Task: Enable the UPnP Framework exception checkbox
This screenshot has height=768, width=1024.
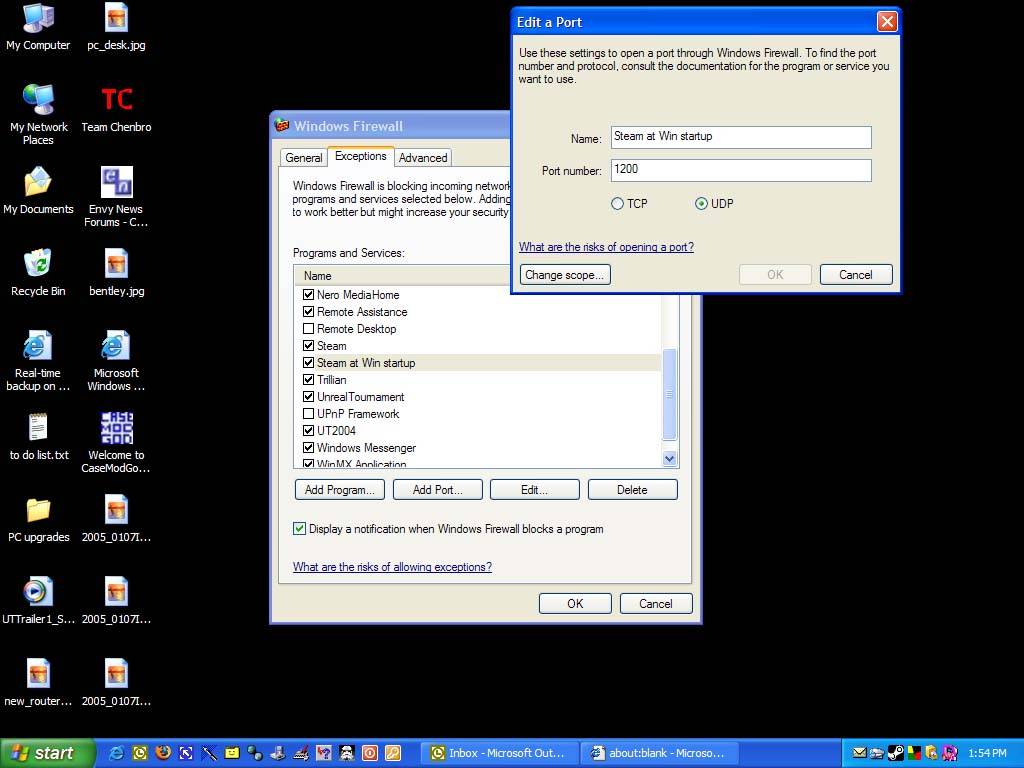Action: pos(308,413)
